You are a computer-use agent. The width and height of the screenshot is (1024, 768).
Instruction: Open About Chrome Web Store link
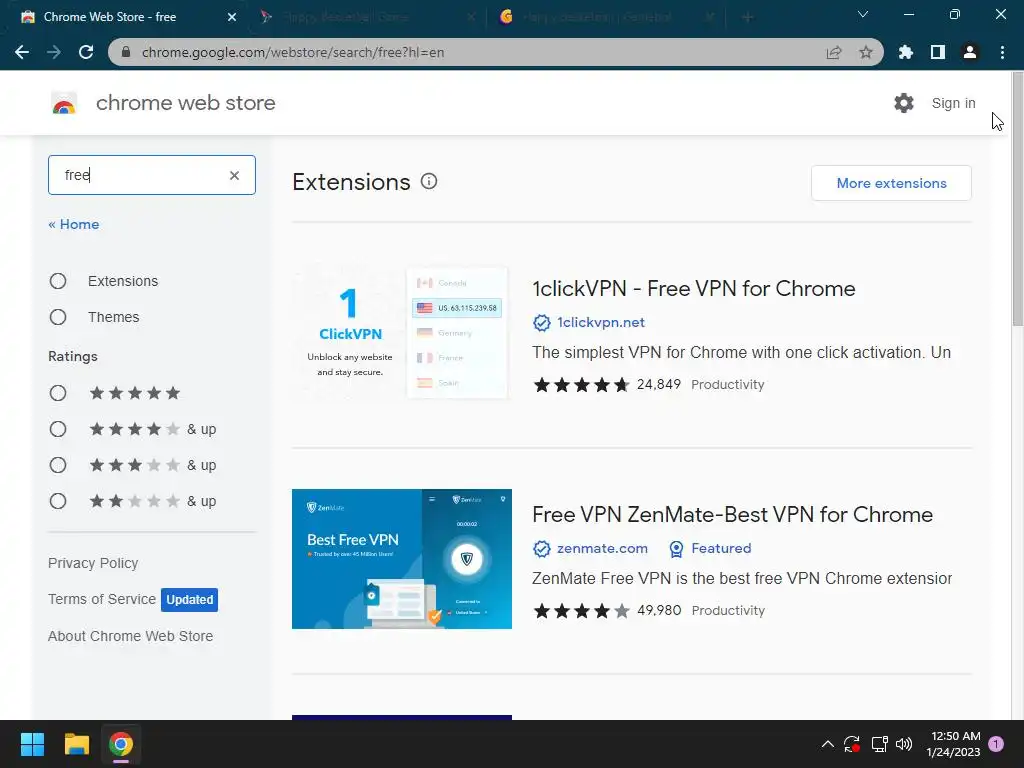[130, 636]
